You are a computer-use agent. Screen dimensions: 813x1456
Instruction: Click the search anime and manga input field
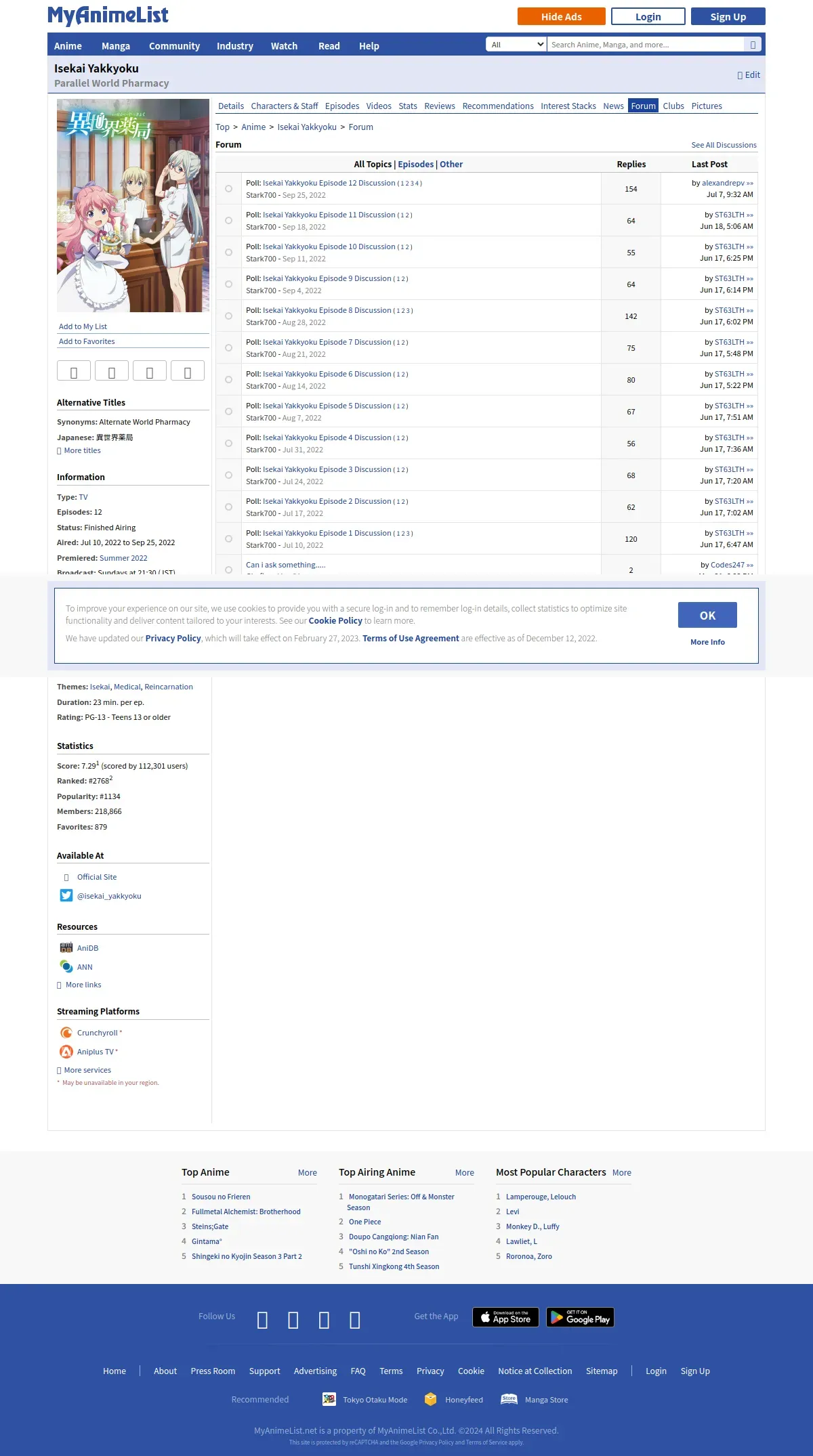[x=646, y=45]
